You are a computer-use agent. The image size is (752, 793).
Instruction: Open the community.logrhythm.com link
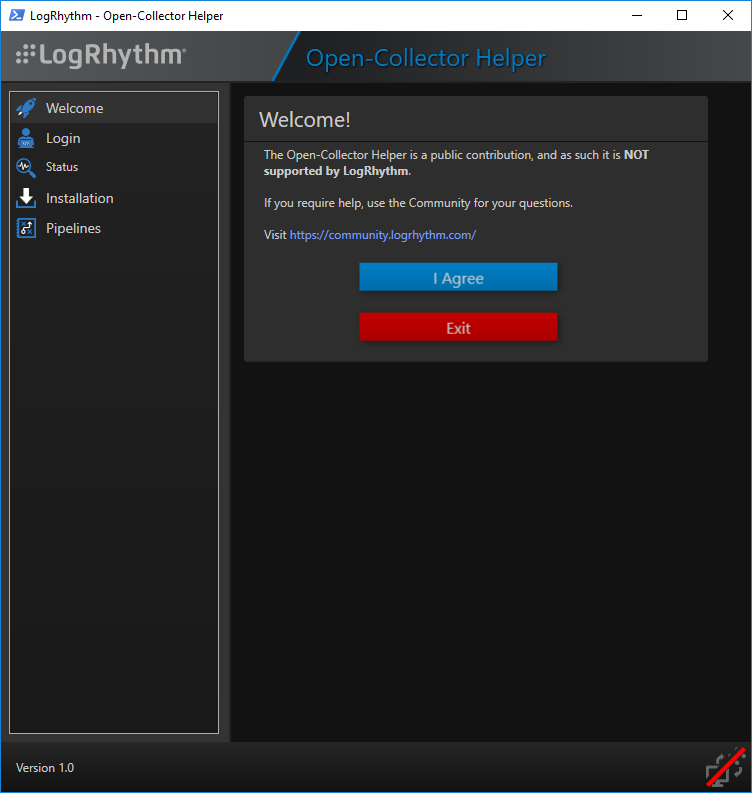382,235
